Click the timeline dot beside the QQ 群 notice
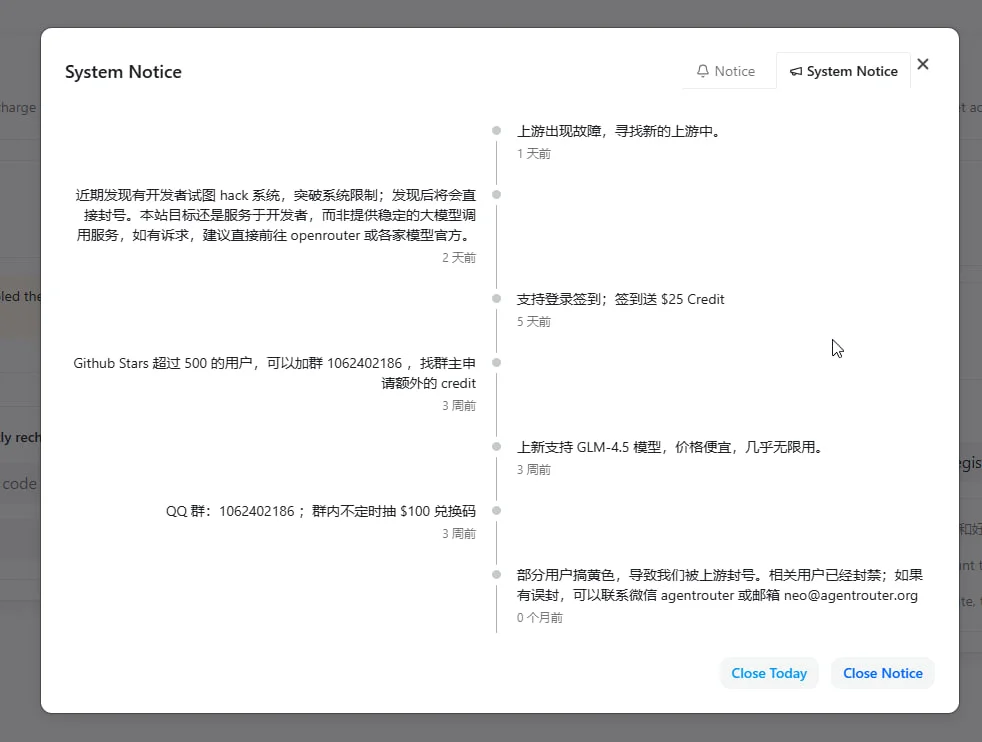The width and height of the screenshot is (982, 742). tap(496, 510)
